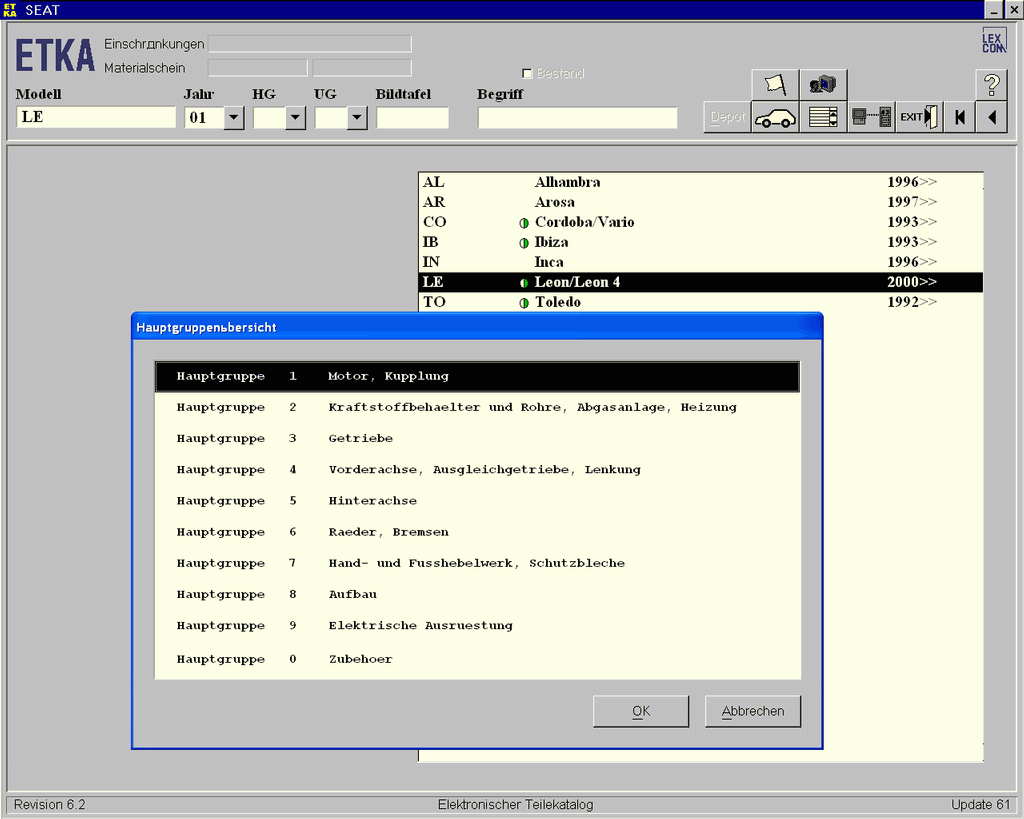1024x819 pixels.
Task: Select the LE Leon/Leon 4 model row
Action: pyautogui.click(x=700, y=282)
